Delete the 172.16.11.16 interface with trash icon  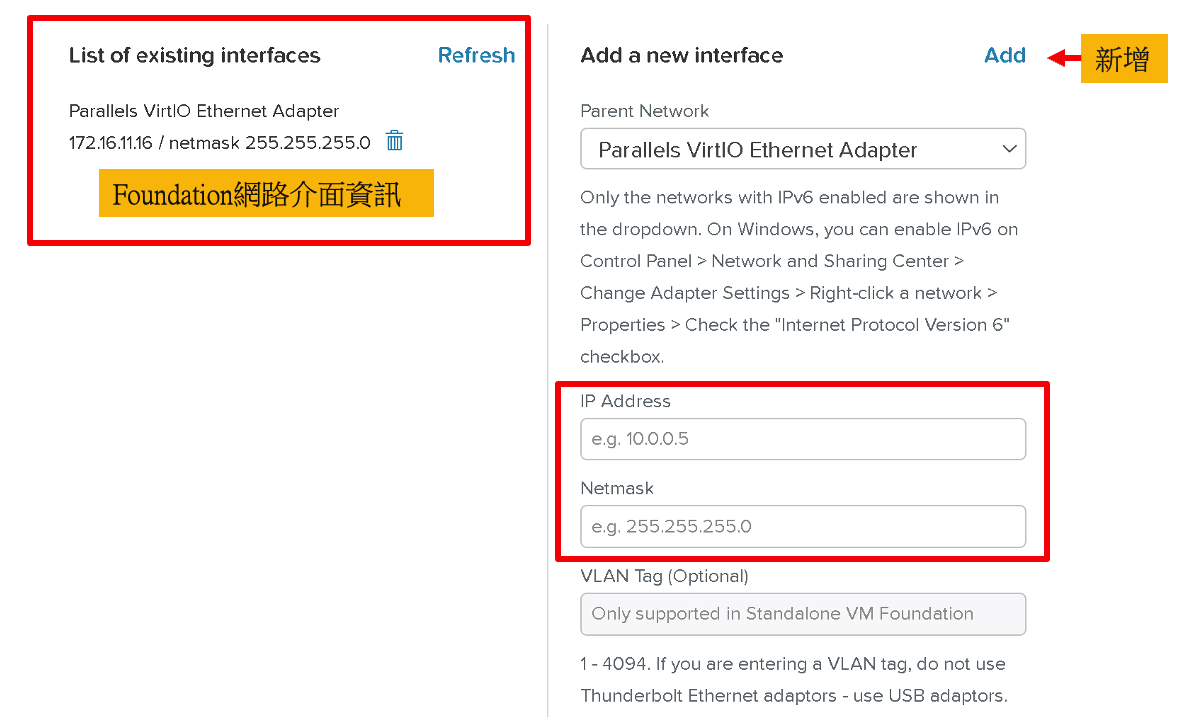click(x=394, y=141)
